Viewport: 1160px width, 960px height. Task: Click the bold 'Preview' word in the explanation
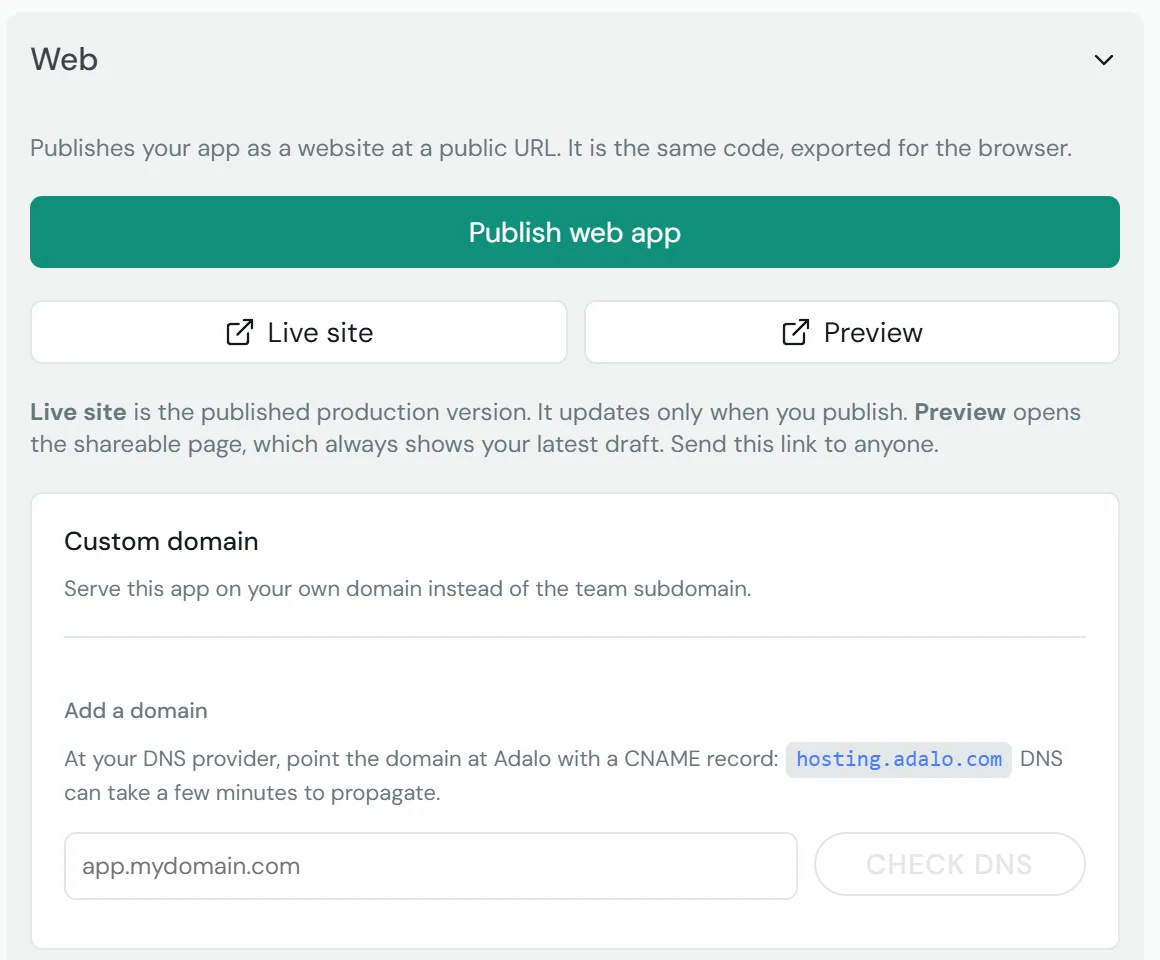pyautogui.click(x=960, y=412)
